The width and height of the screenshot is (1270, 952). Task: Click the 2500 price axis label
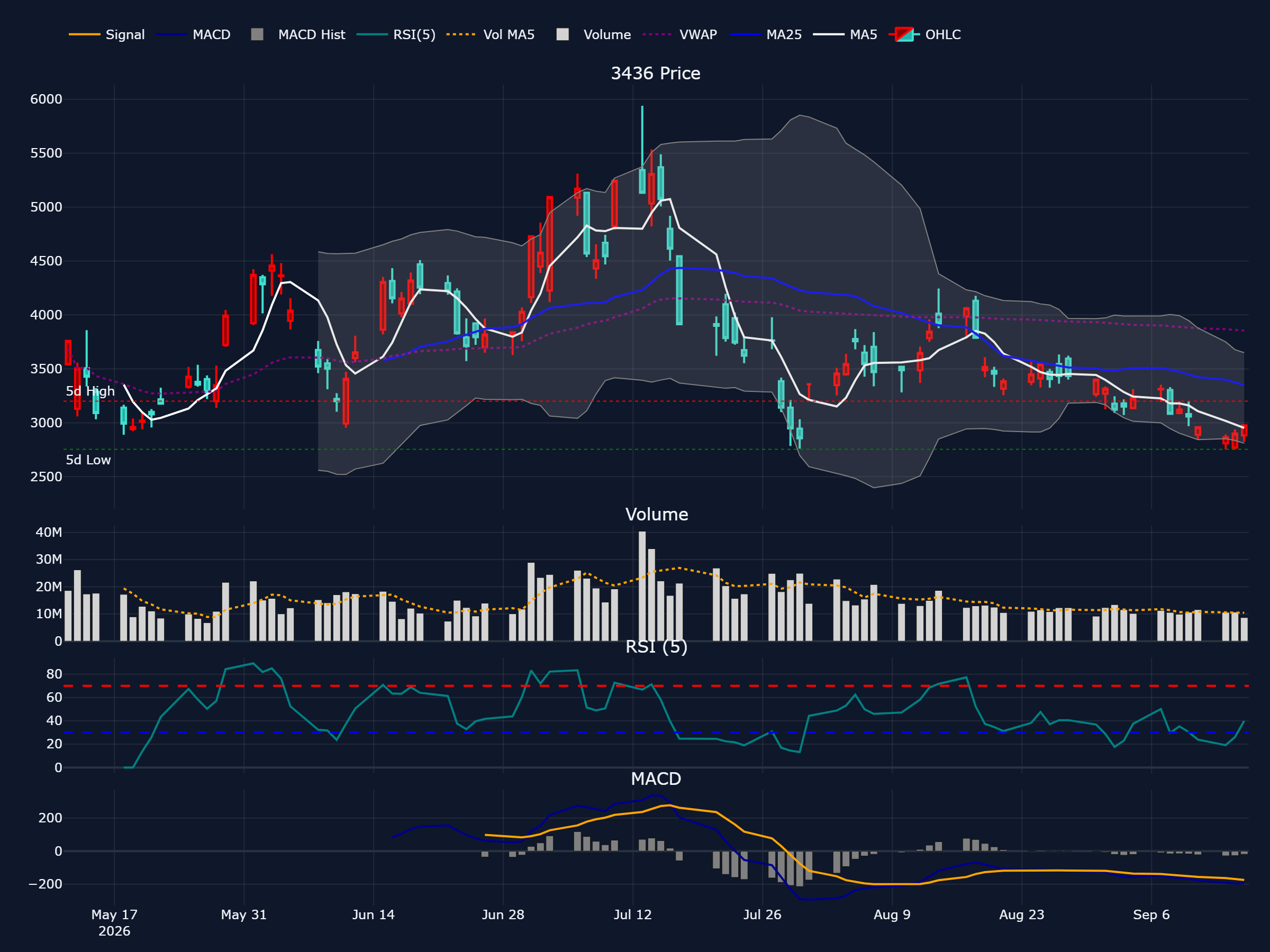(46, 477)
